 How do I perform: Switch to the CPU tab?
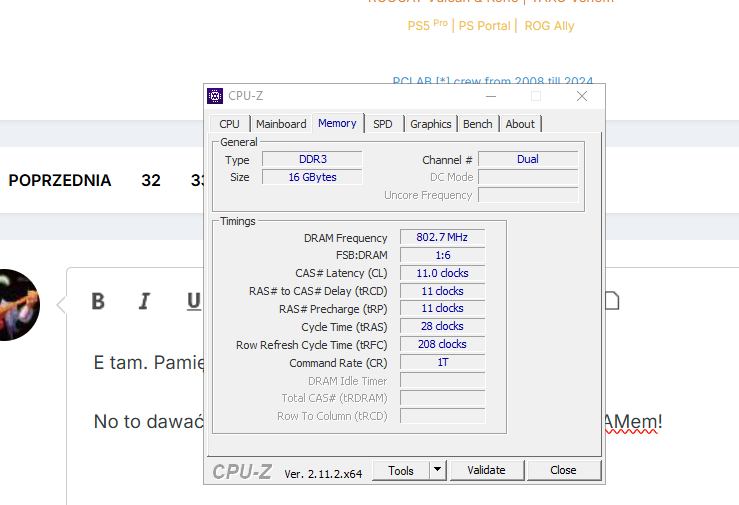point(229,124)
